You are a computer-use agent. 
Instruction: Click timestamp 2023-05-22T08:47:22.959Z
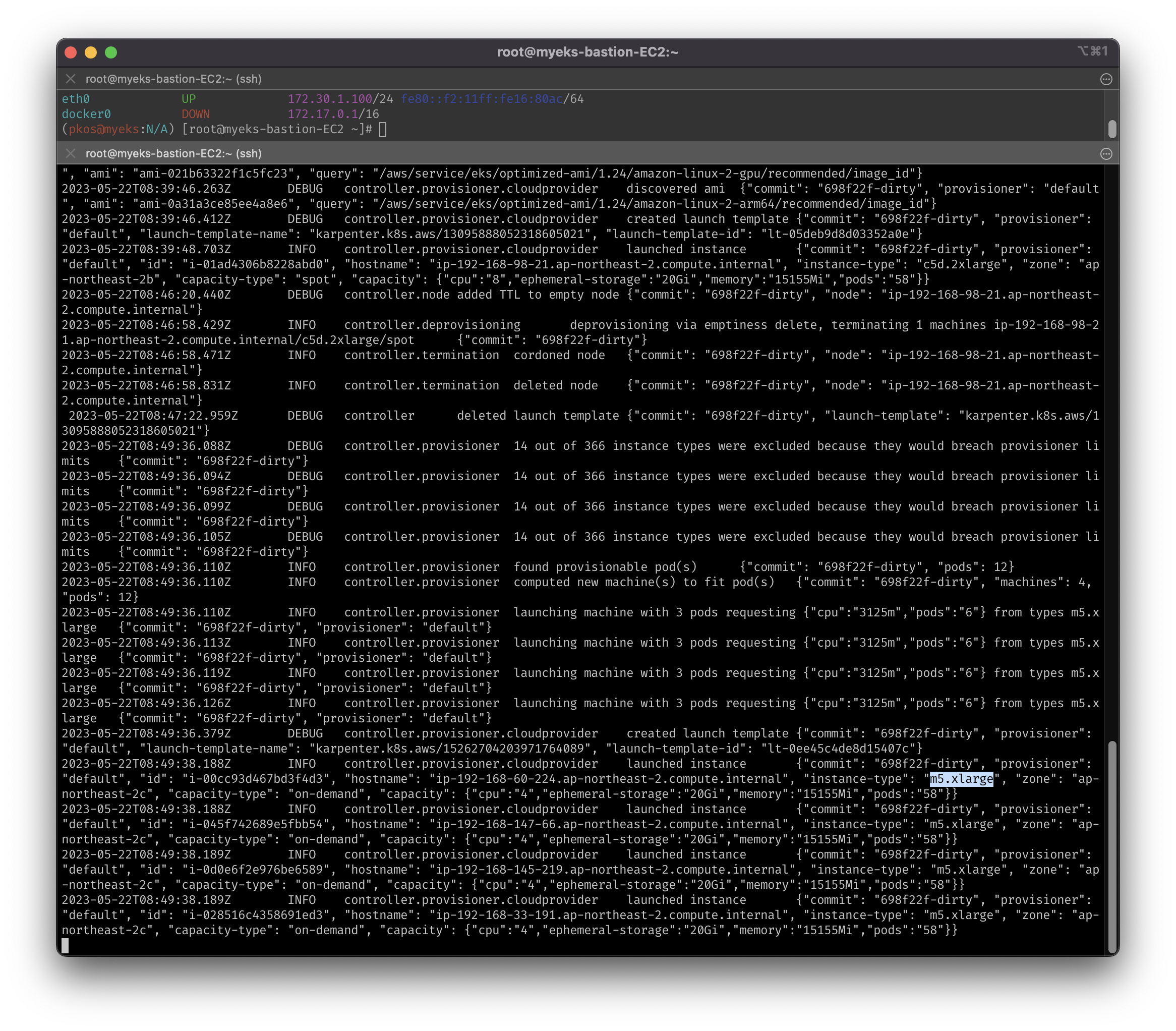tap(153, 416)
